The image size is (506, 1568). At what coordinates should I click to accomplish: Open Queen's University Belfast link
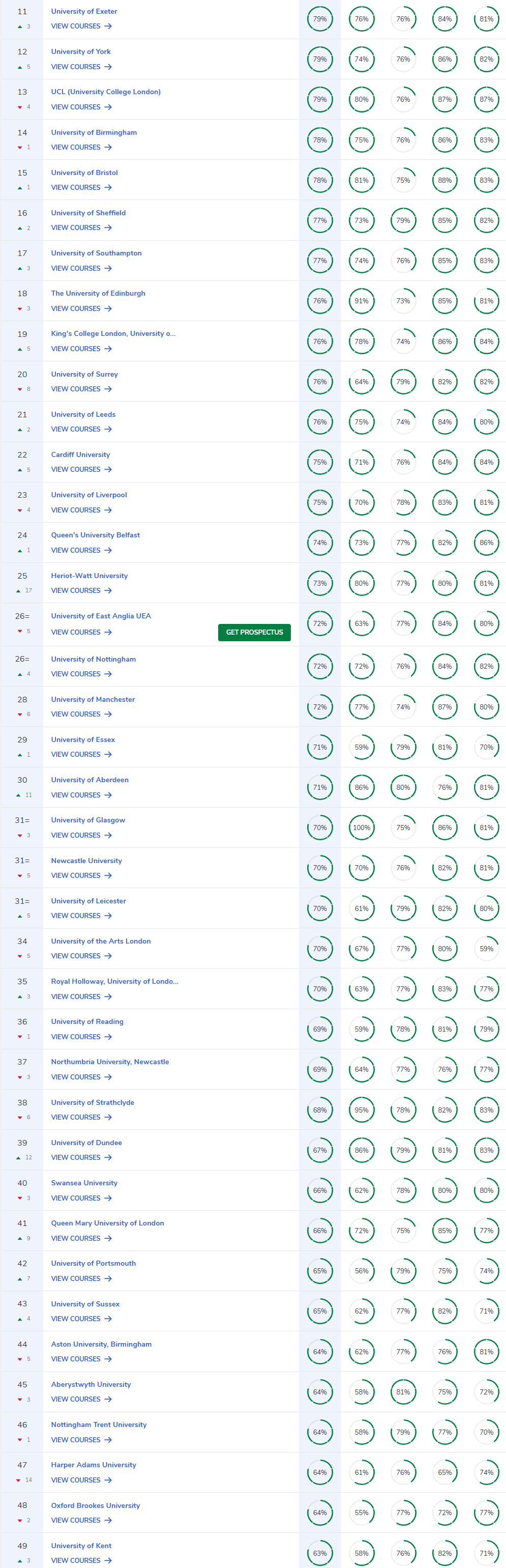96,534
